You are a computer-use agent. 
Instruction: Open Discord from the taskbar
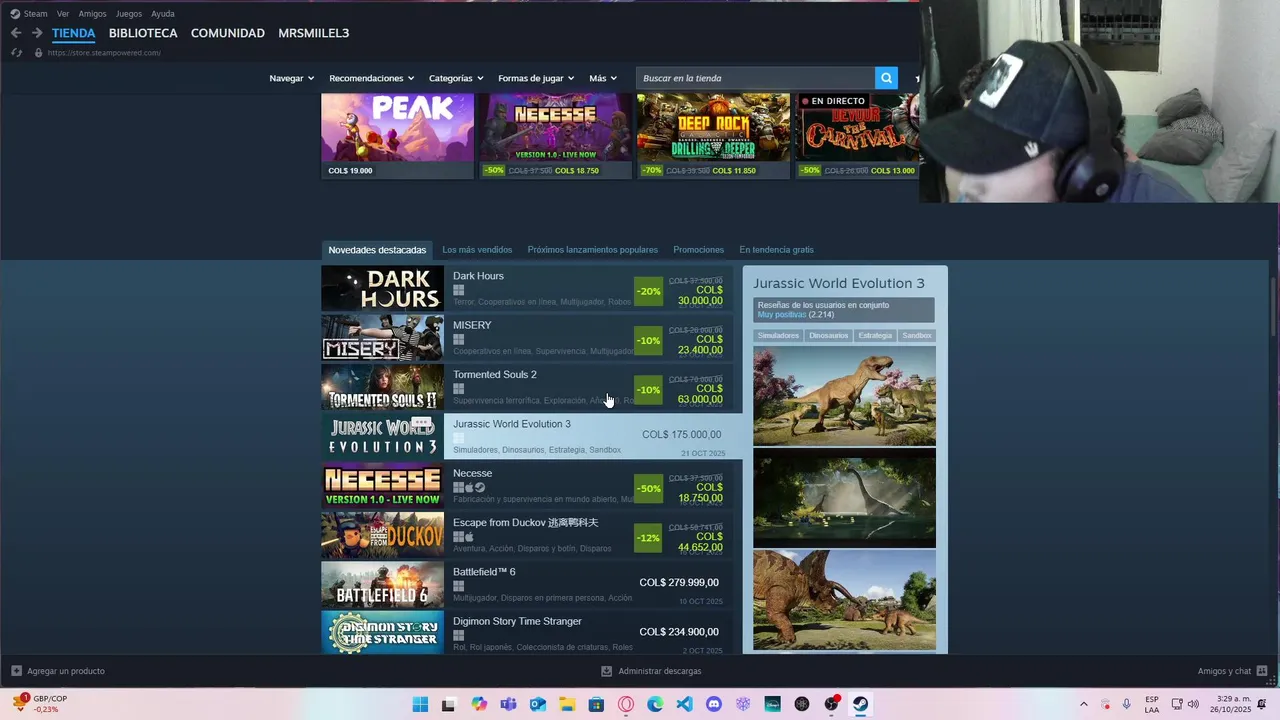(x=714, y=704)
